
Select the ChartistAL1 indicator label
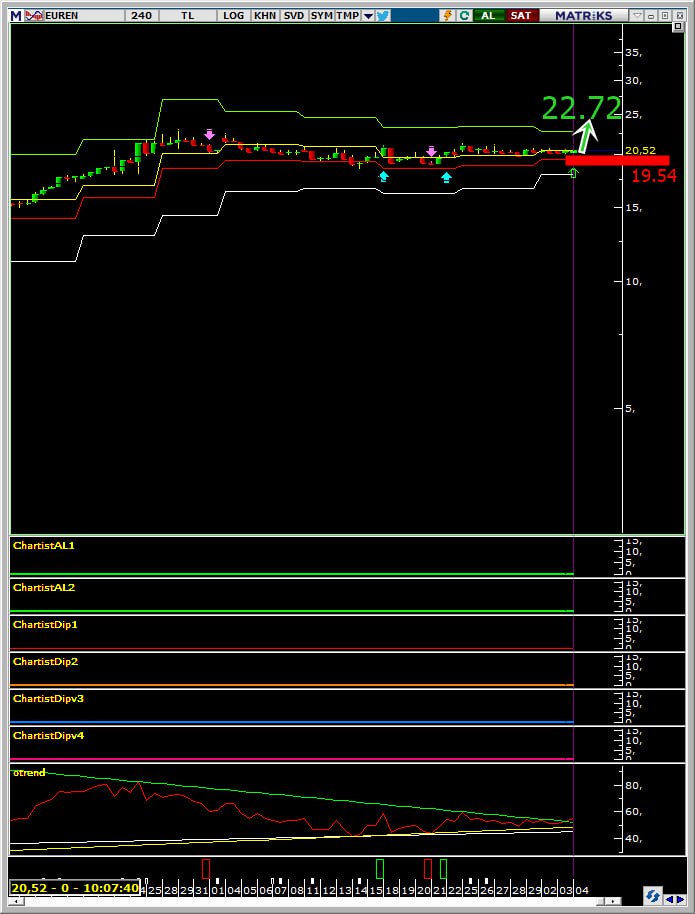(44, 546)
